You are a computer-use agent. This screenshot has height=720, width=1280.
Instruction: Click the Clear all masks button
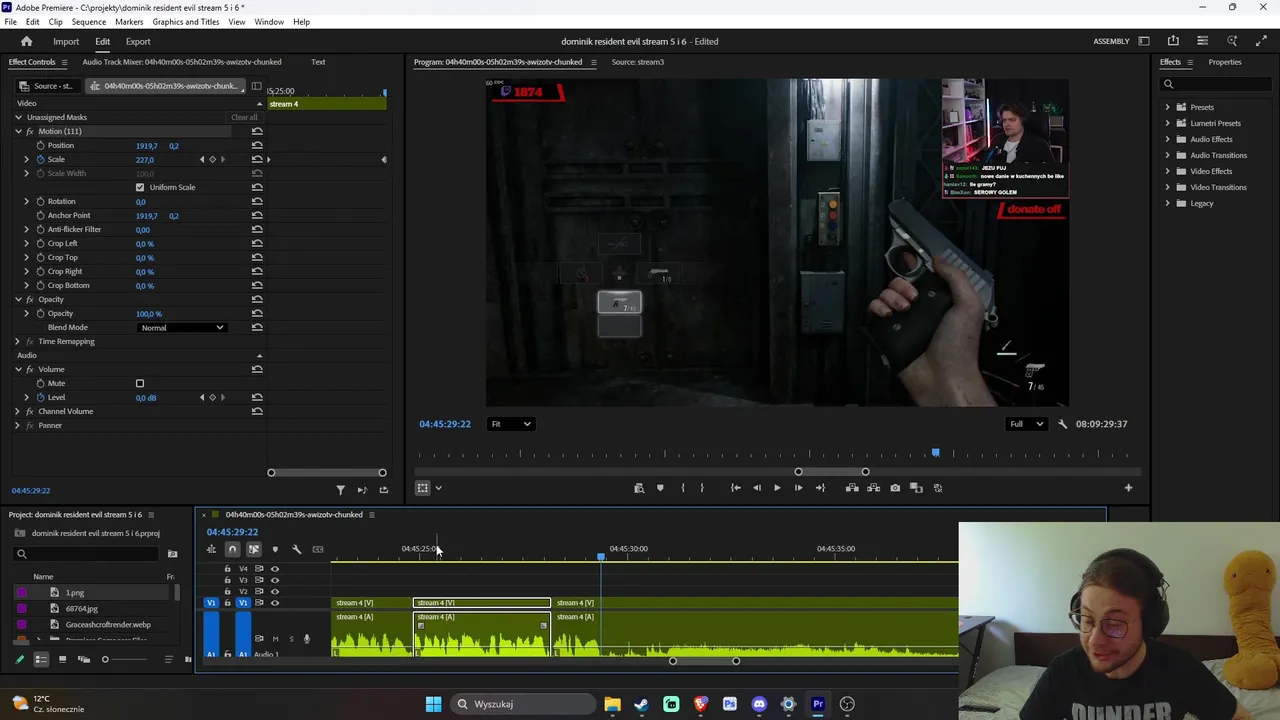click(244, 118)
